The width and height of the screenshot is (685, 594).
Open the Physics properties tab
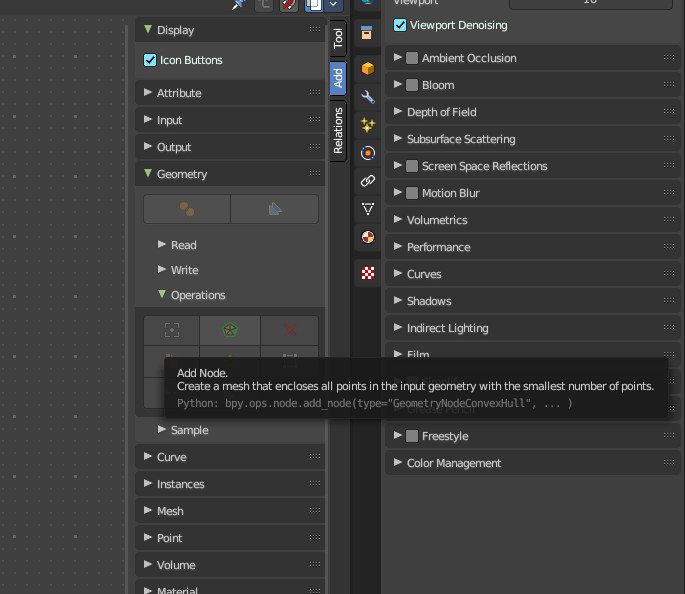pos(368,153)
